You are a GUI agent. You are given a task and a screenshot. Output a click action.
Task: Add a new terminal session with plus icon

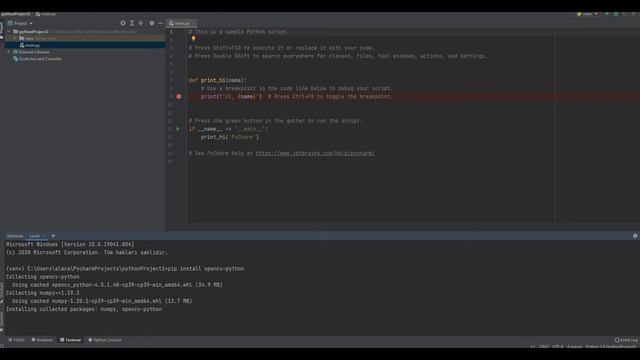53,236
